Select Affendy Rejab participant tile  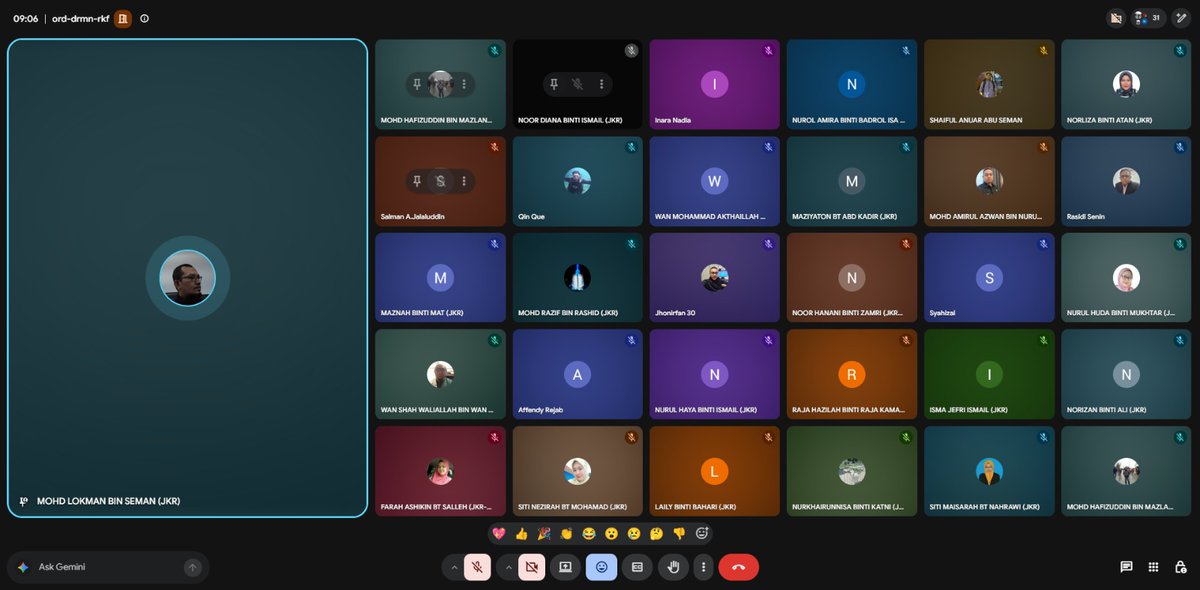577,375
